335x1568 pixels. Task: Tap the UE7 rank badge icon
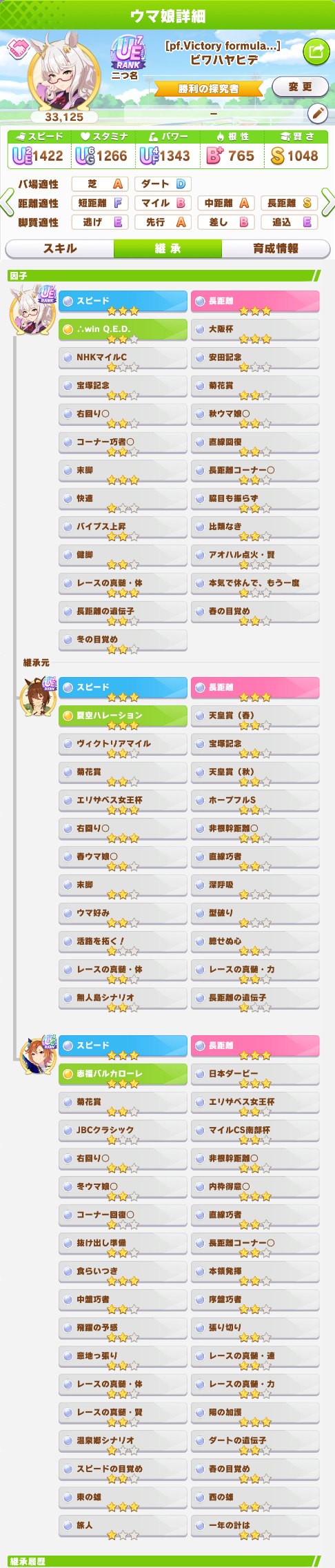(128, 52)
